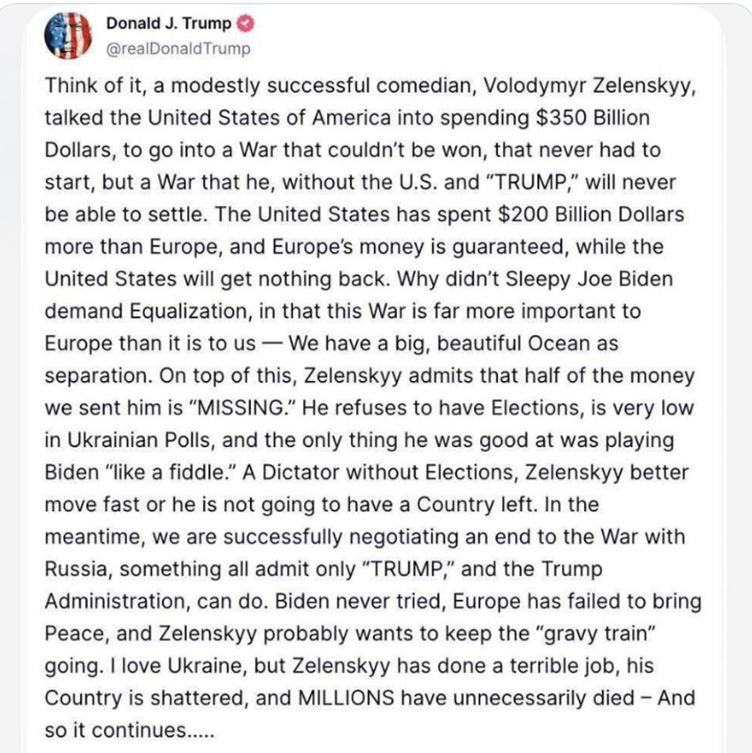Image resolution: width=752 pixels, height=753 pixels.
Task: Open the Donald J. Trump display name
Action: pyautogui.click(x=169, y=23)
